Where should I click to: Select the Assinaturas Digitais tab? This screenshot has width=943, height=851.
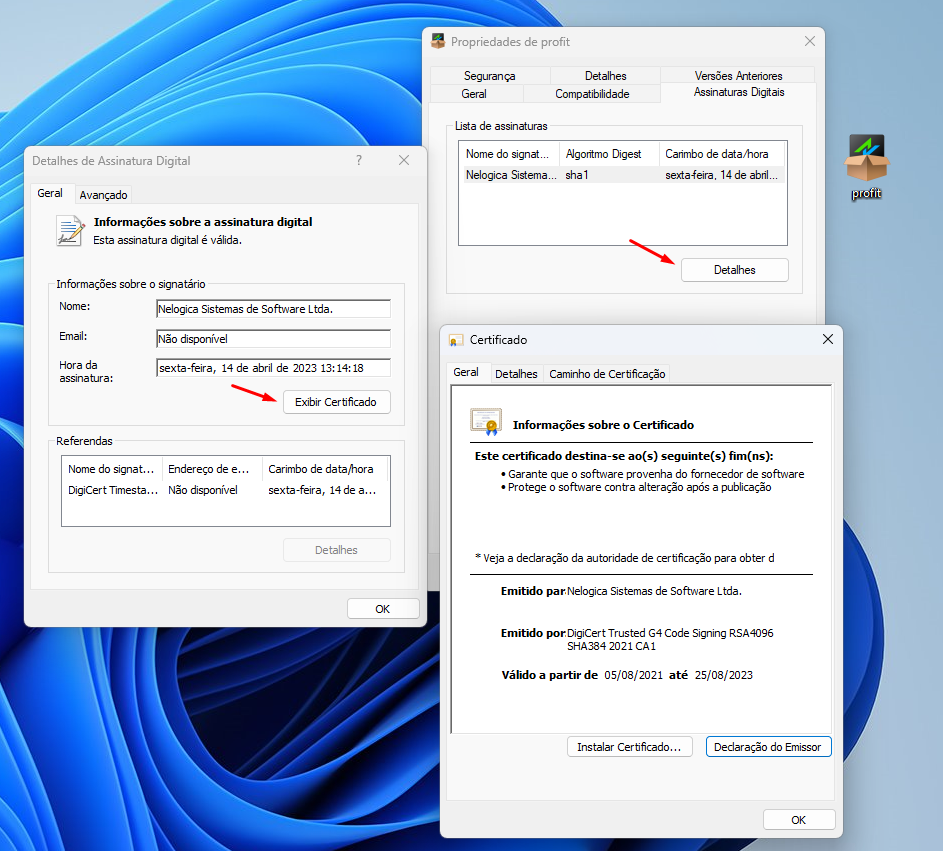pos(739,92)
